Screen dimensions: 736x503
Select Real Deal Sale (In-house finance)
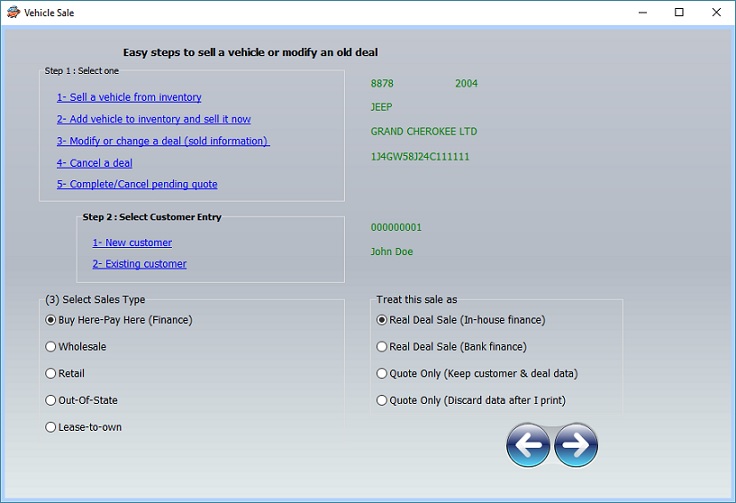click(x=381, y=320)
